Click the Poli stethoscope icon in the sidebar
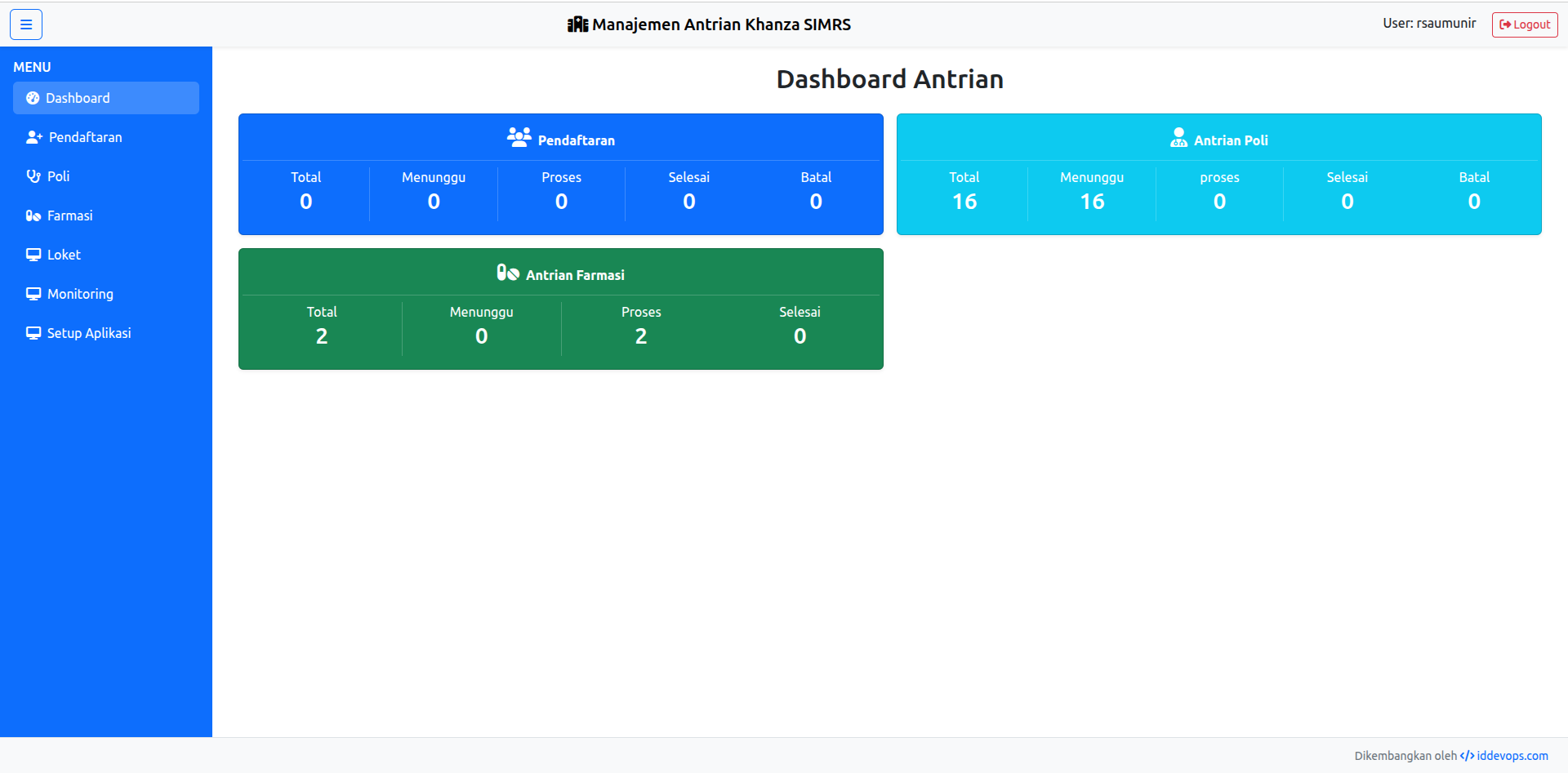1568x773 pixels. (33, 176)
